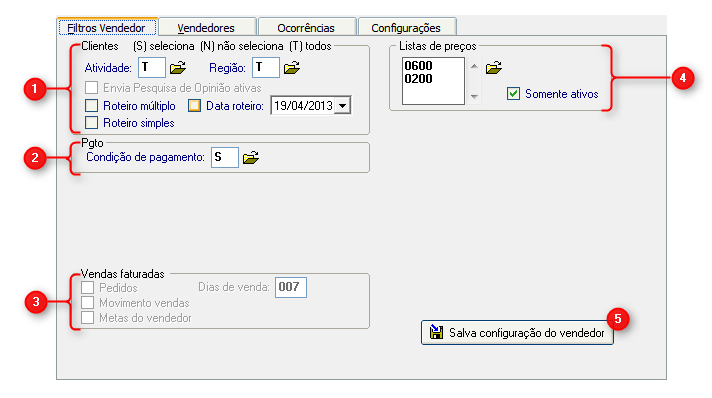Click the Dias de venda field

pos(291,287)
